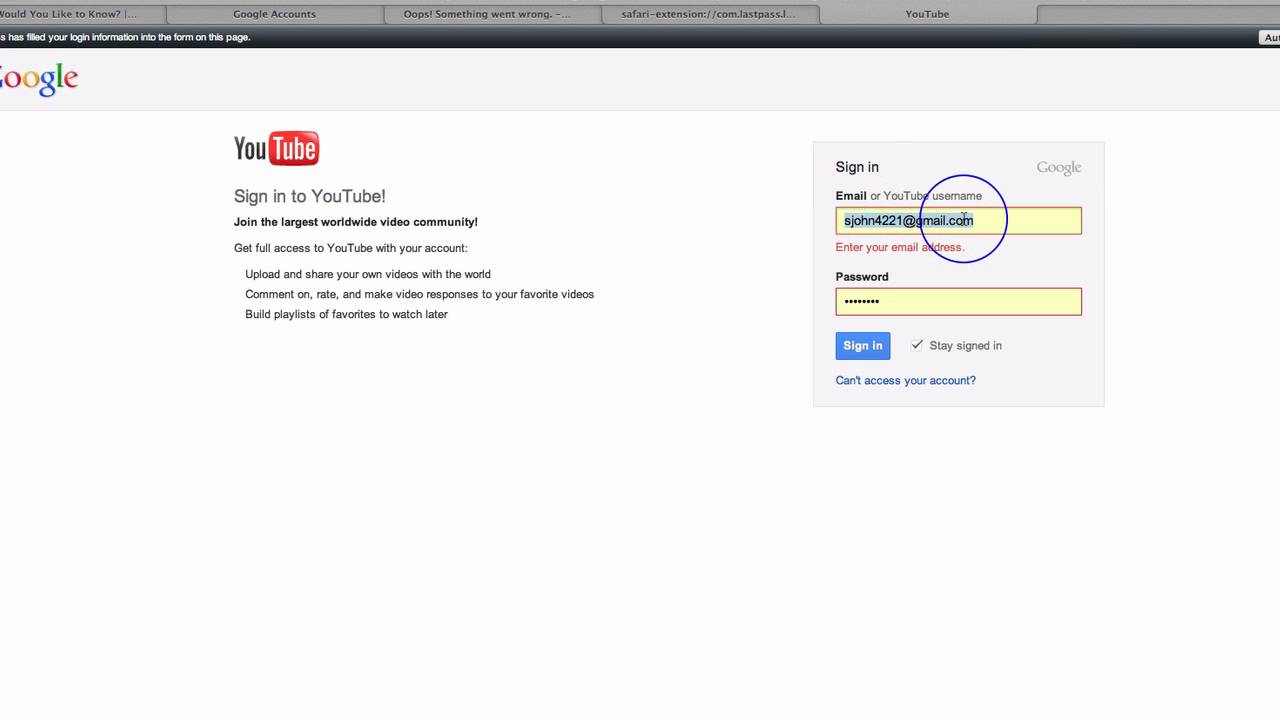
Task: Click 'Build playlists of favorites to watch later'
Action: 346,314
